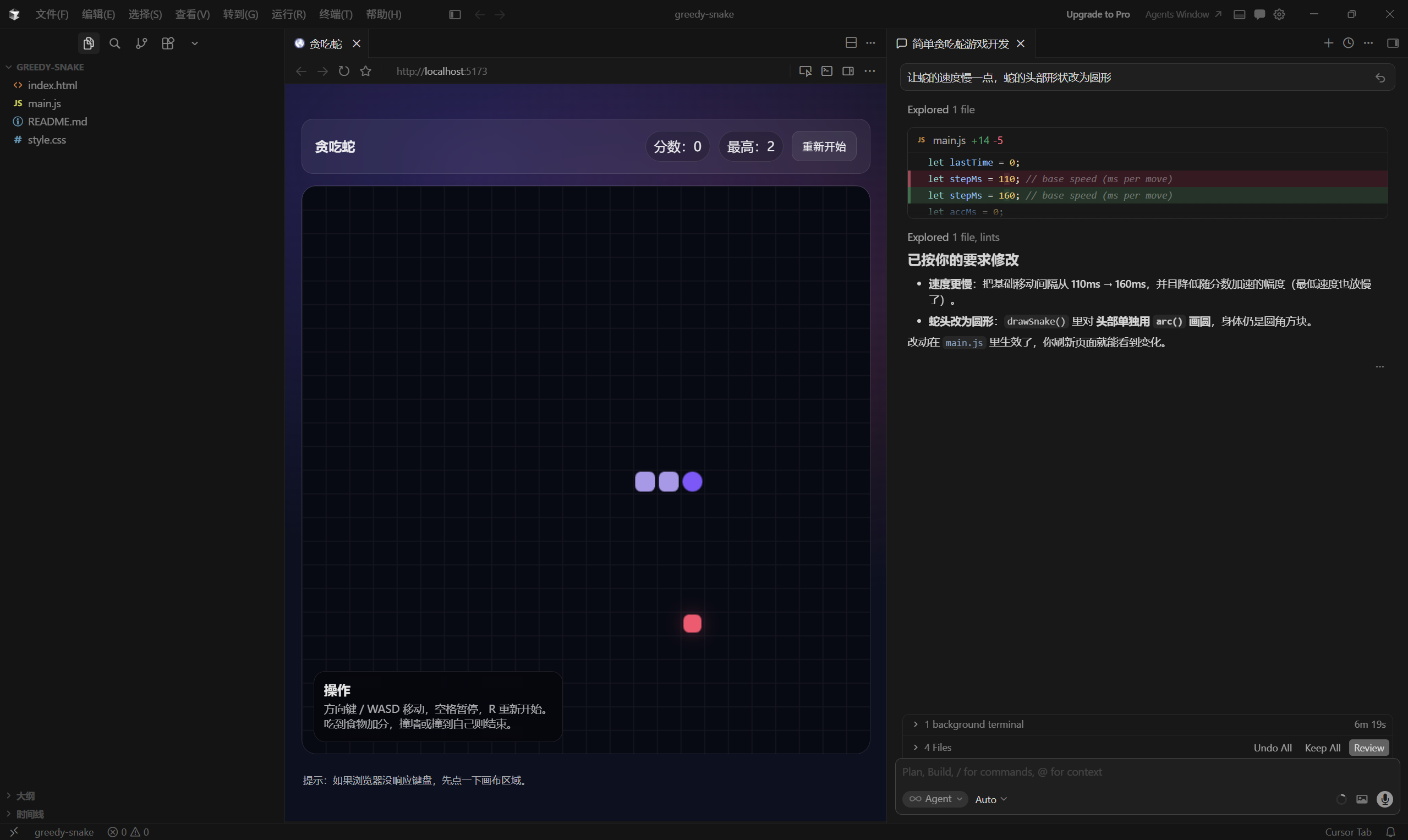
Task: Open the Extensions view icon
Action: [x=168, y=43]
